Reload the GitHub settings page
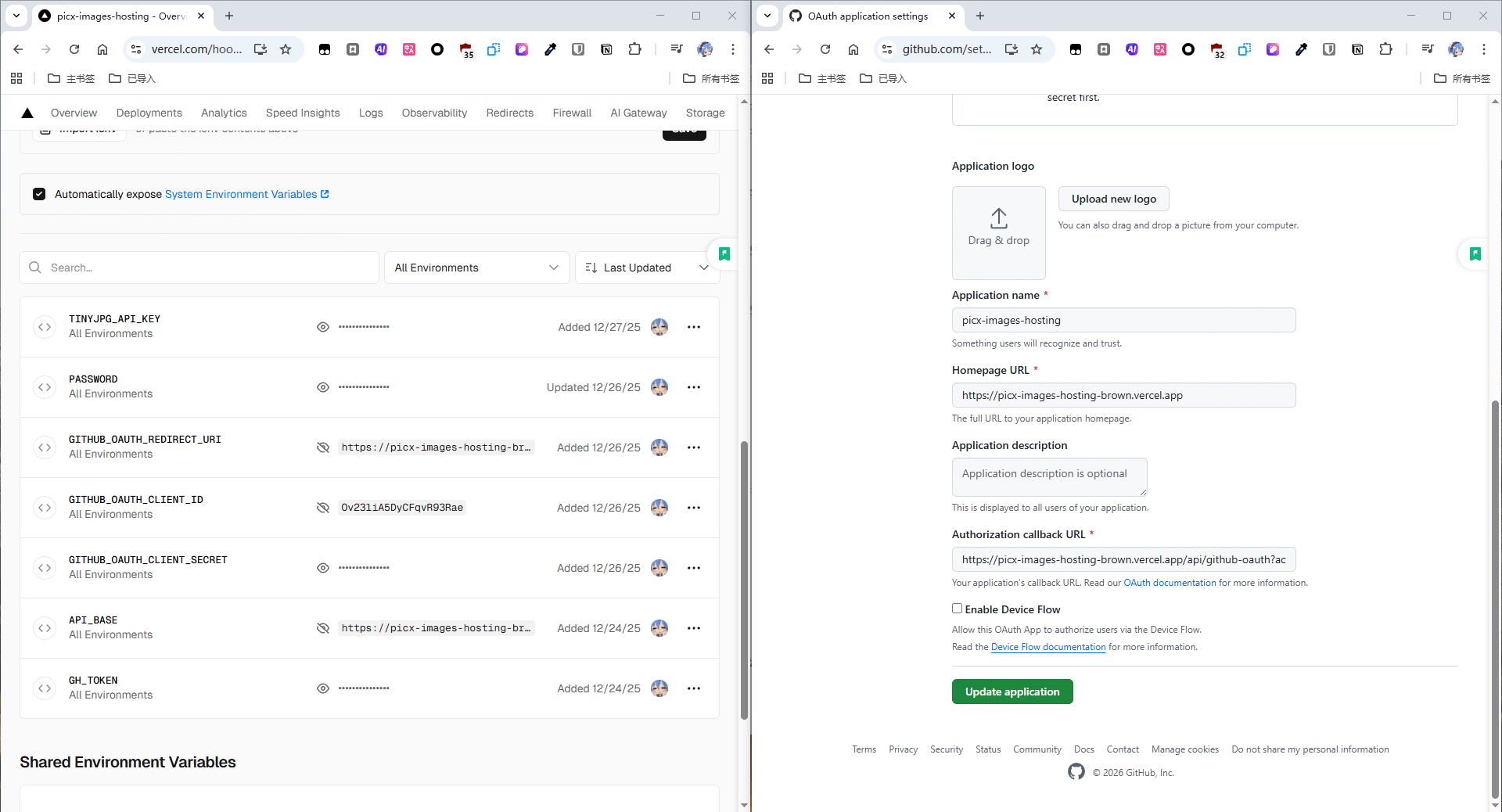 tap(825, 49)
